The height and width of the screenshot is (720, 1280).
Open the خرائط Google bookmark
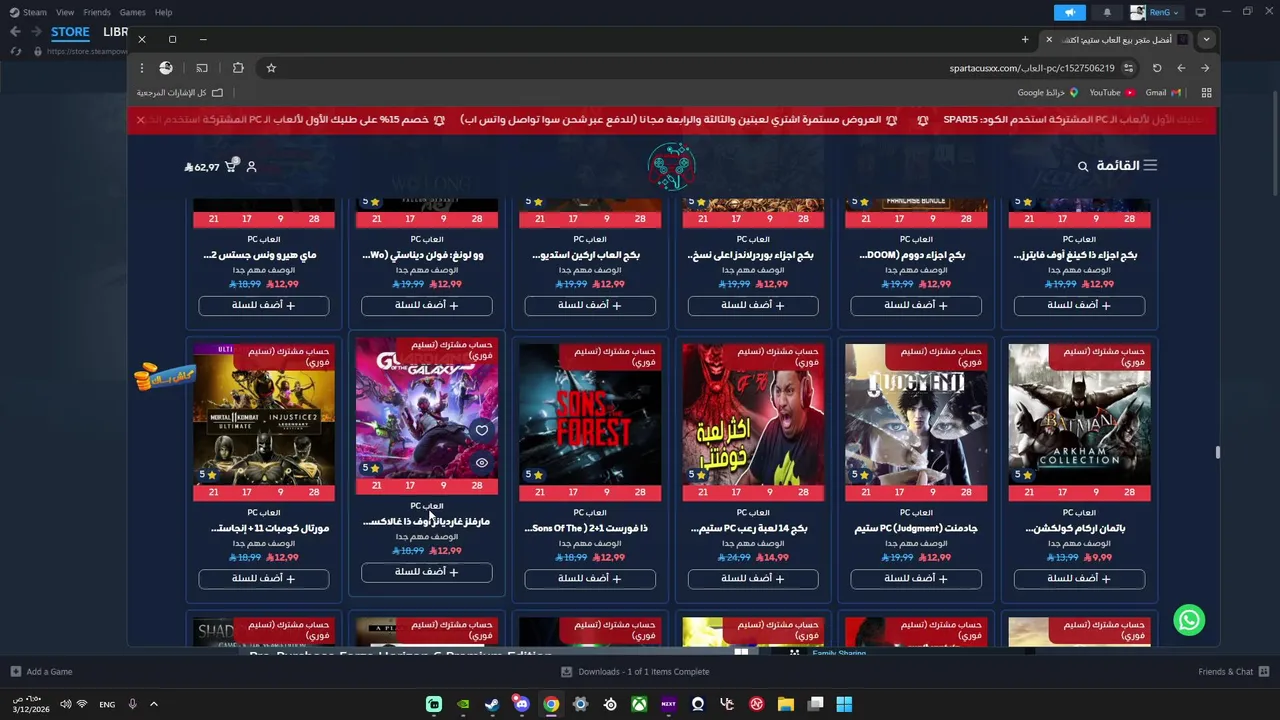[1048, 93]
